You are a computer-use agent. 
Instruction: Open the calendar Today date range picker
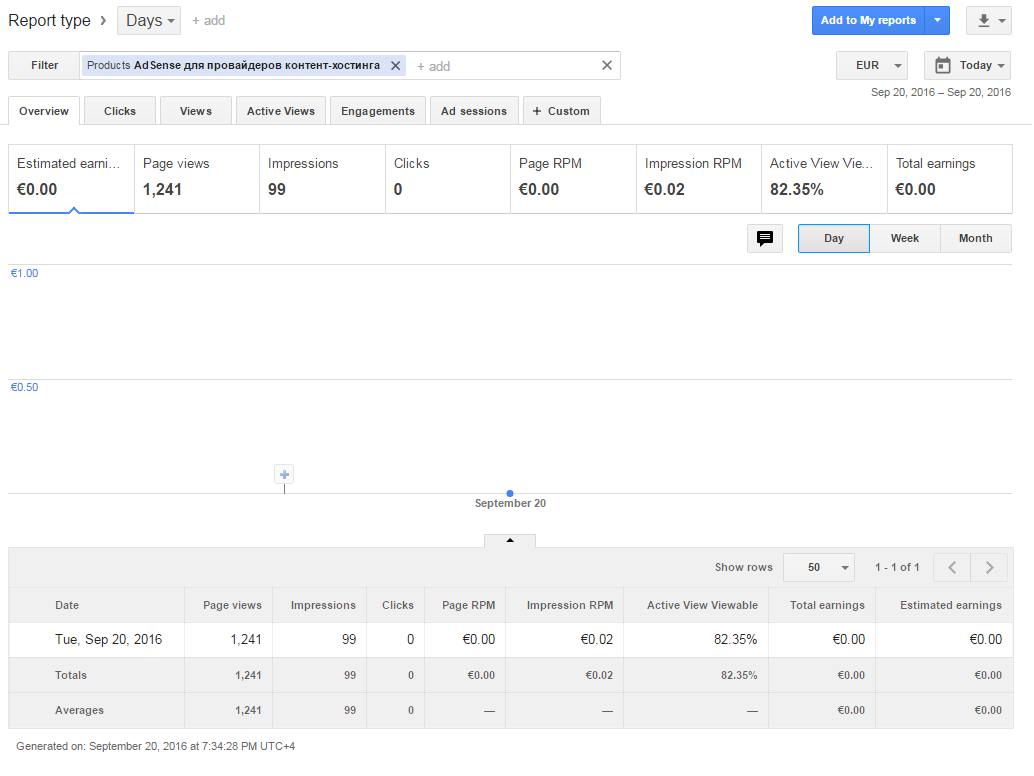[967, 65]
